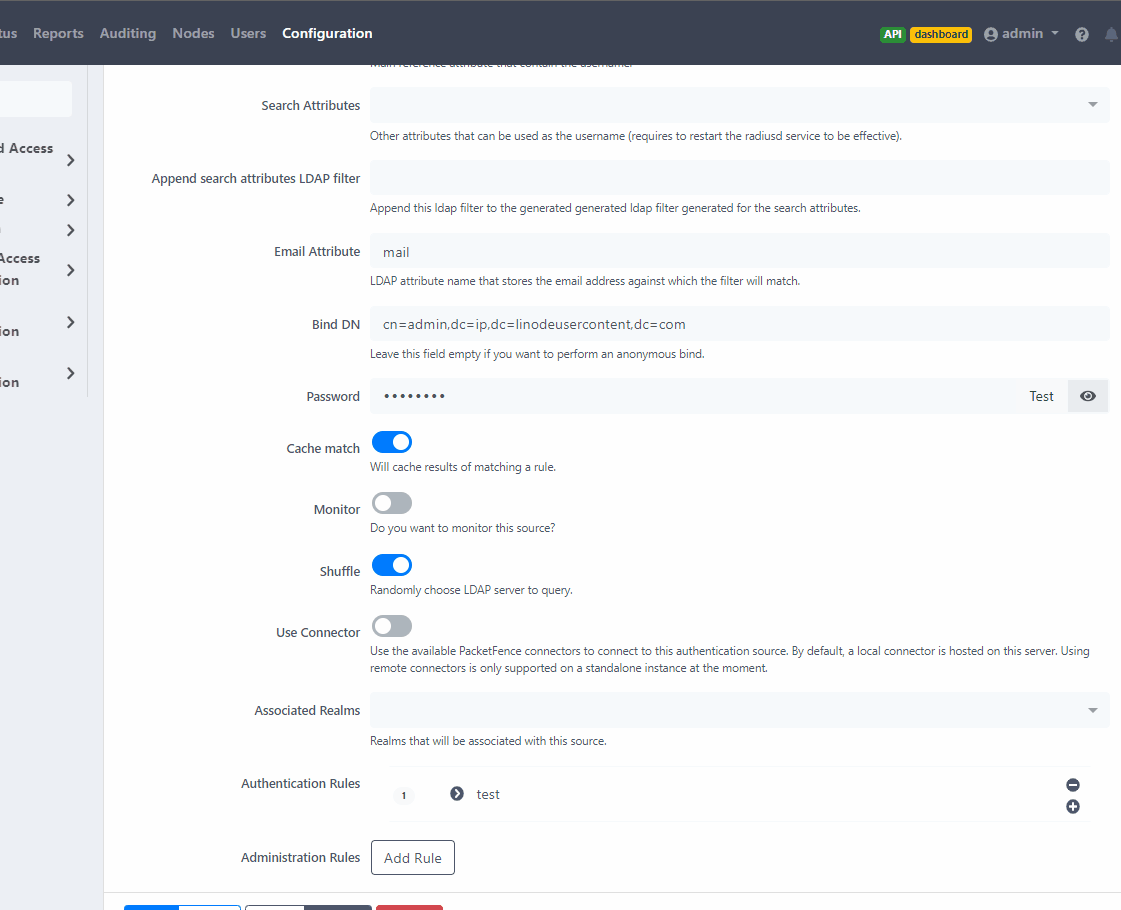1121x910 pixels.
Task: Switch to the Auditing menu
Action: coord(128,33)
